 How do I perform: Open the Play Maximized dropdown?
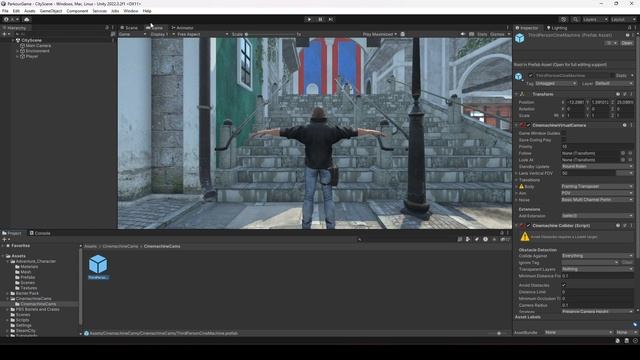[x=380, y=34]
